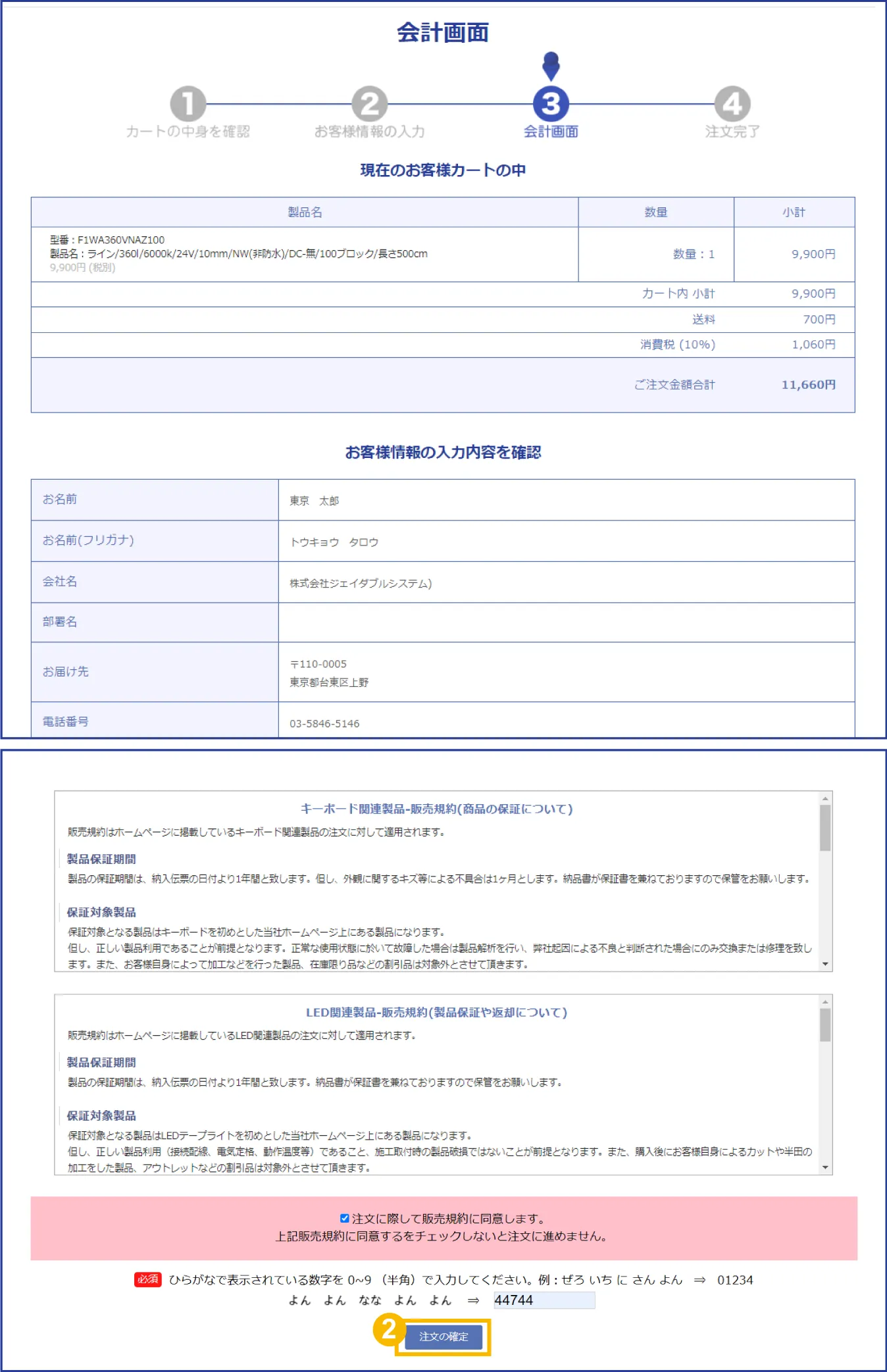887x1372 pixels.
Task: Click the 必須 red badge
Action: point(148,1279)
